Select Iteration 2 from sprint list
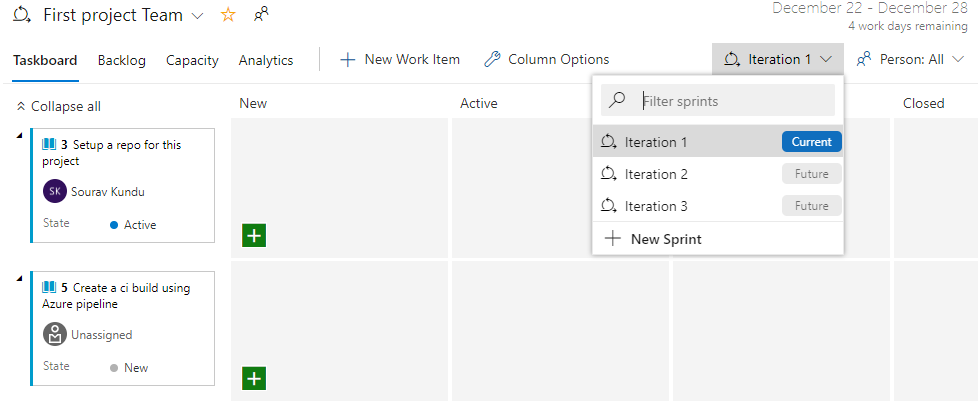The image size is (978, 412). coord(656,174)
